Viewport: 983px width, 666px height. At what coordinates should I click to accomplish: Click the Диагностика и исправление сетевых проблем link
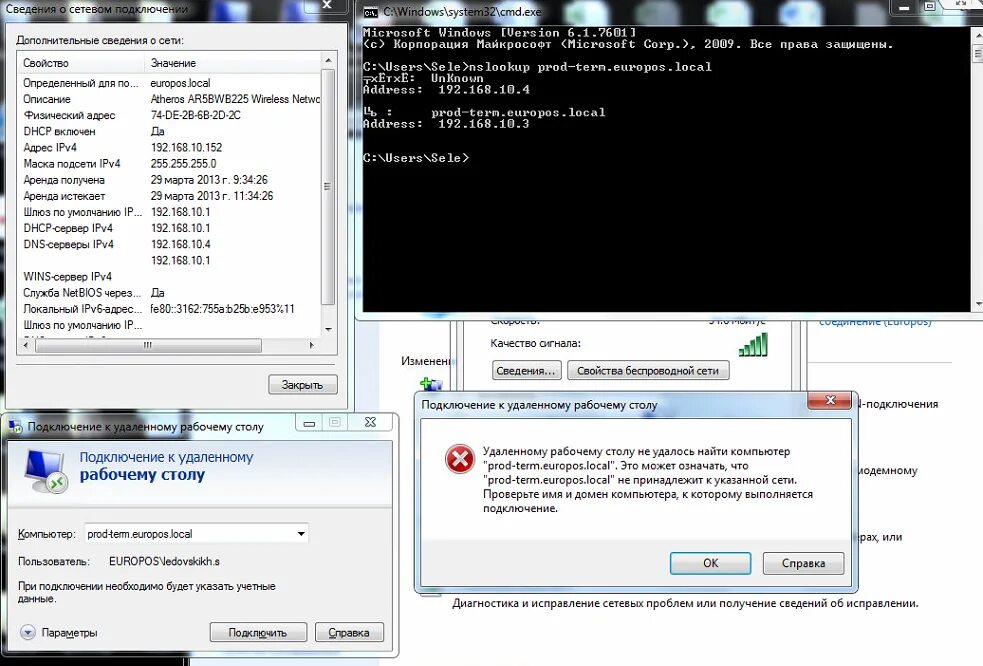click(685, 602)
